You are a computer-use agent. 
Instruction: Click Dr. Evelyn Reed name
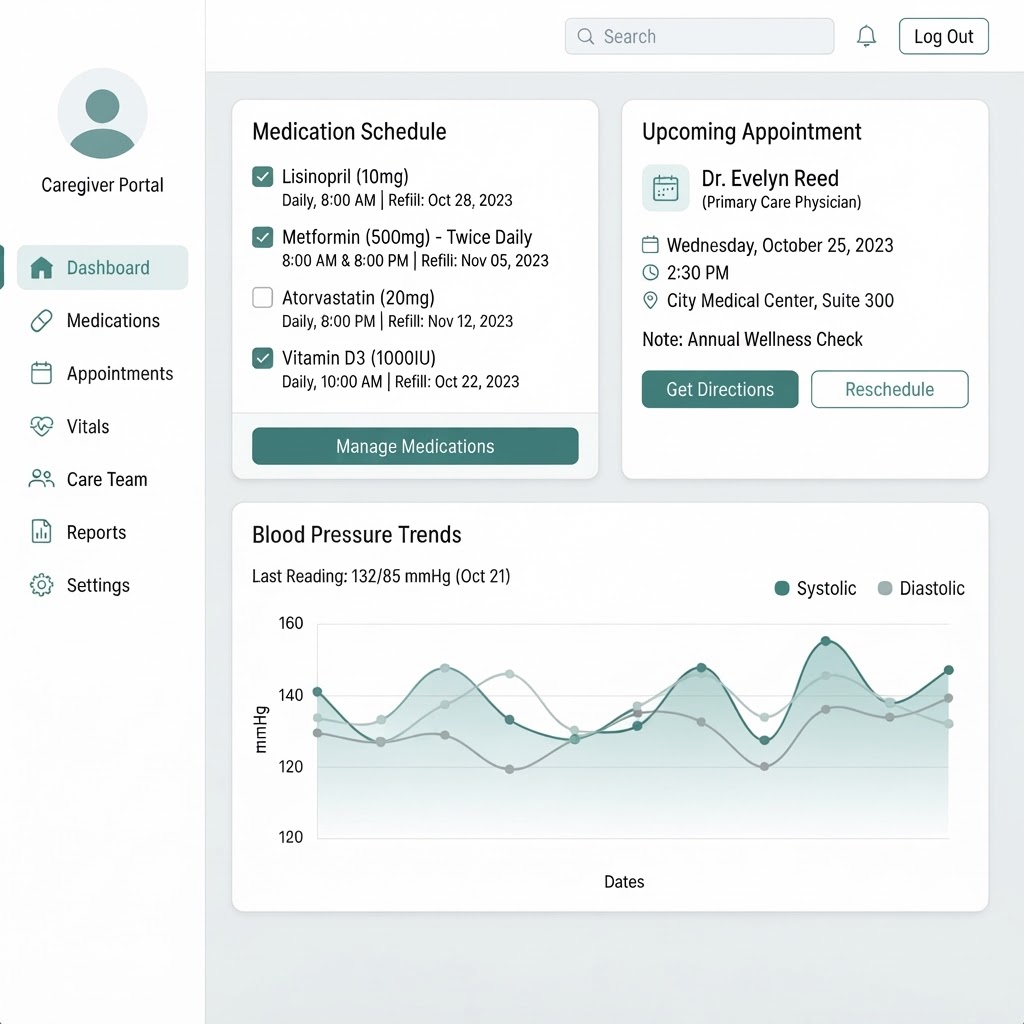pyautogui.click(x=770, y=178)
